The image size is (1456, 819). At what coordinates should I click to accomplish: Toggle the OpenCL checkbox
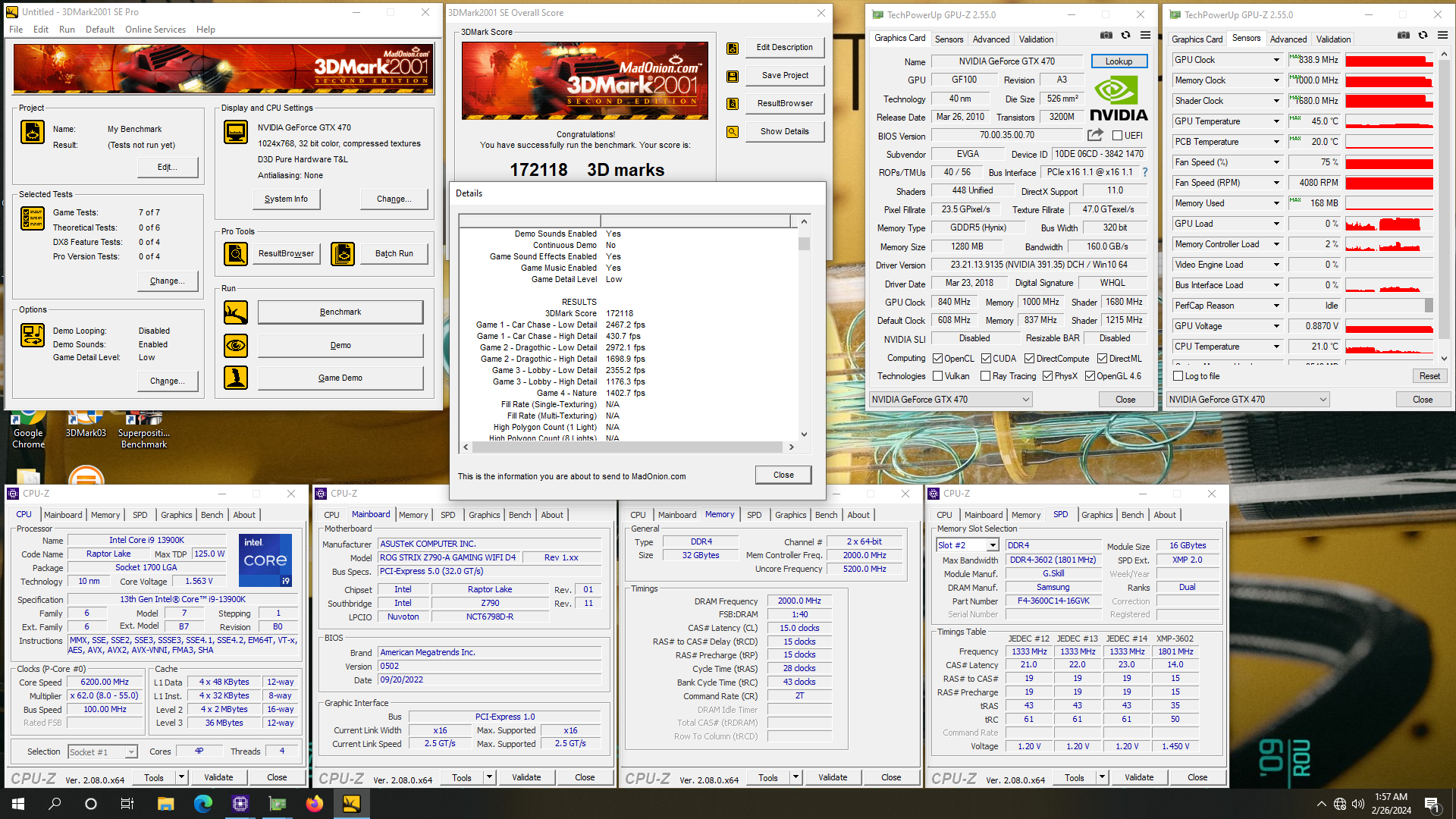(x=937, y=359)
